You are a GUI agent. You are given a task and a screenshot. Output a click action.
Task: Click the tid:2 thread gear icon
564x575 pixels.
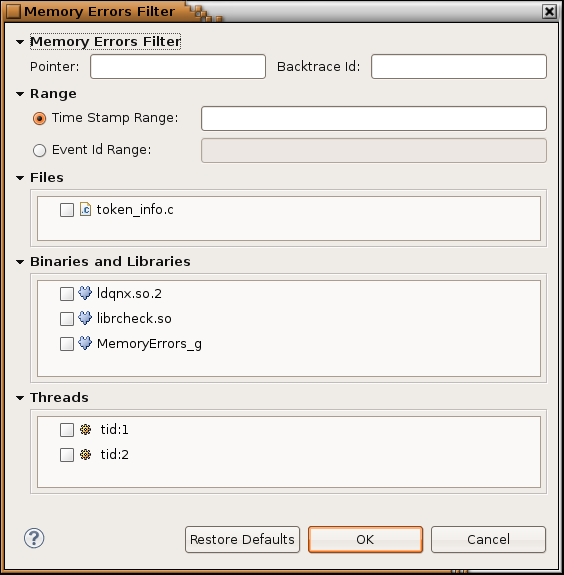(x=85, y=455)
